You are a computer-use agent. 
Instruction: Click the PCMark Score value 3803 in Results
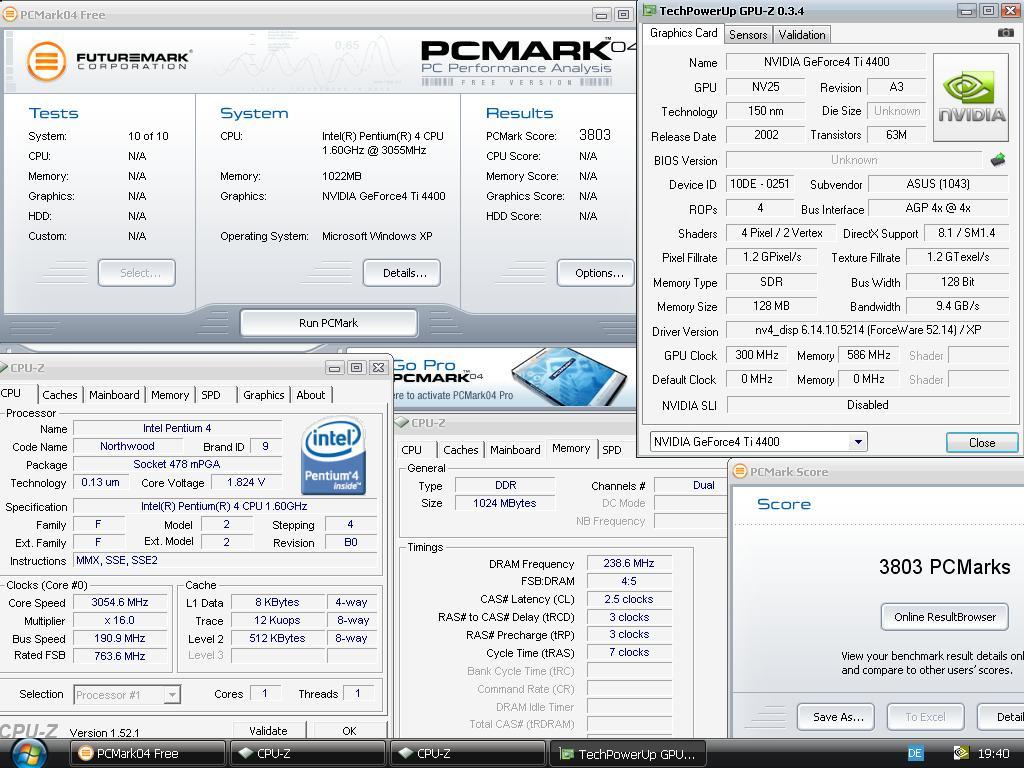[x=594, y=135]
